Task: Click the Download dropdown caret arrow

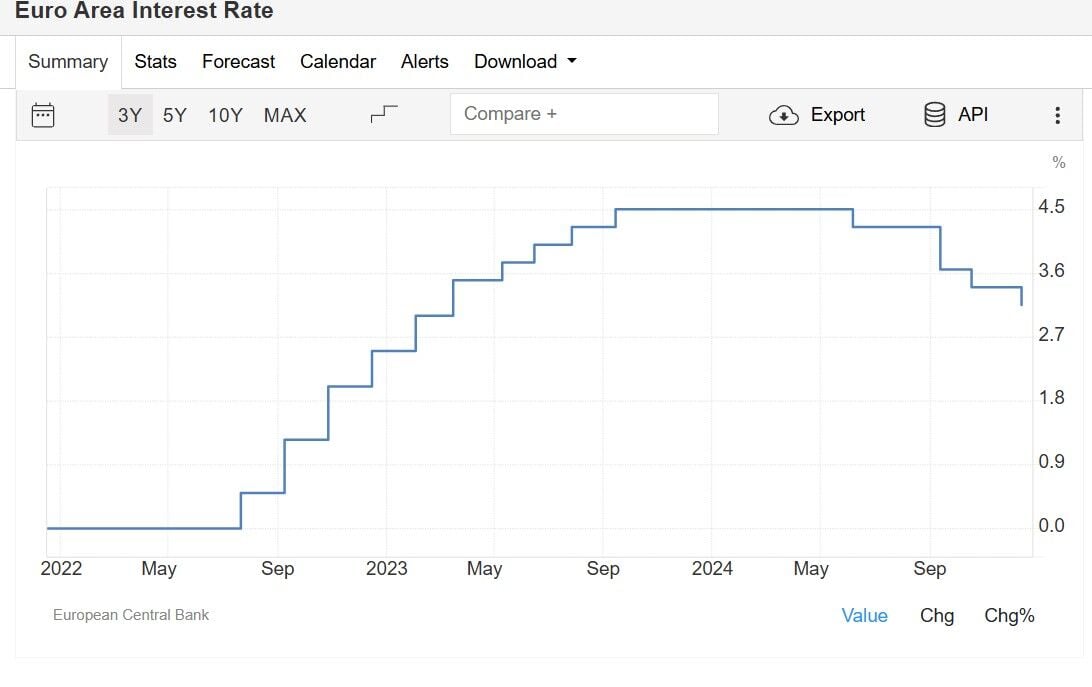Action: (x=572, y=61)
